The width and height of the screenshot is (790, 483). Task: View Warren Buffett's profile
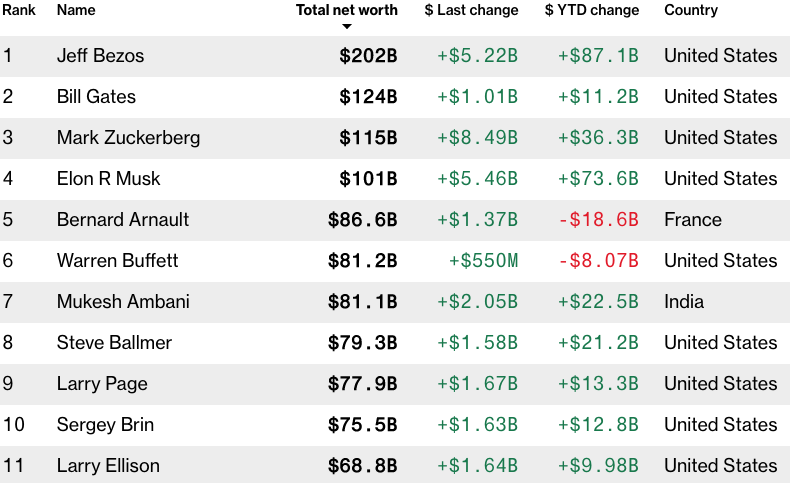click(117, 261)
